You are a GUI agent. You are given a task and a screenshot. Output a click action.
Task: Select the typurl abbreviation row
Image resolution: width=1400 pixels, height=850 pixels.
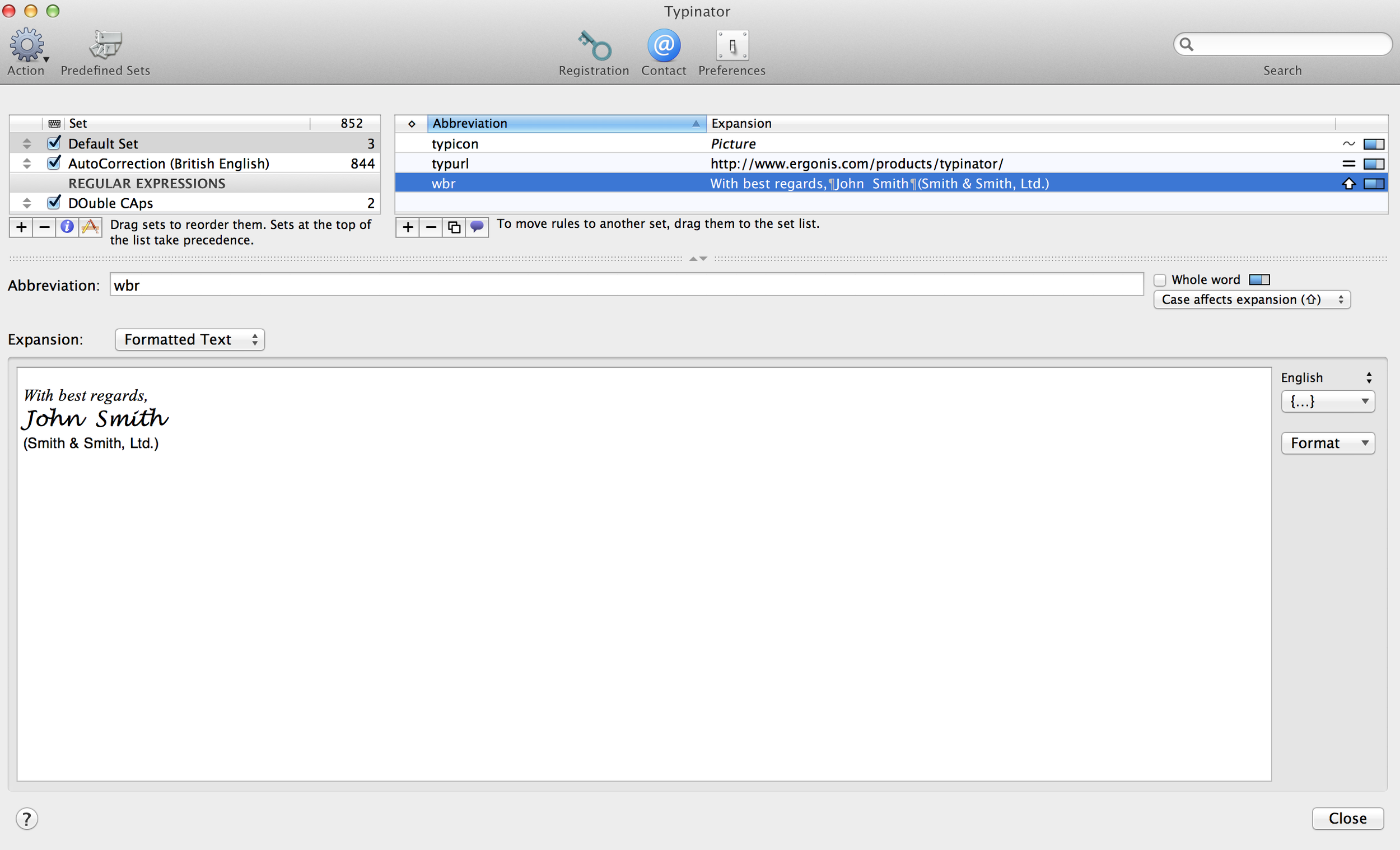pos(891,164)
